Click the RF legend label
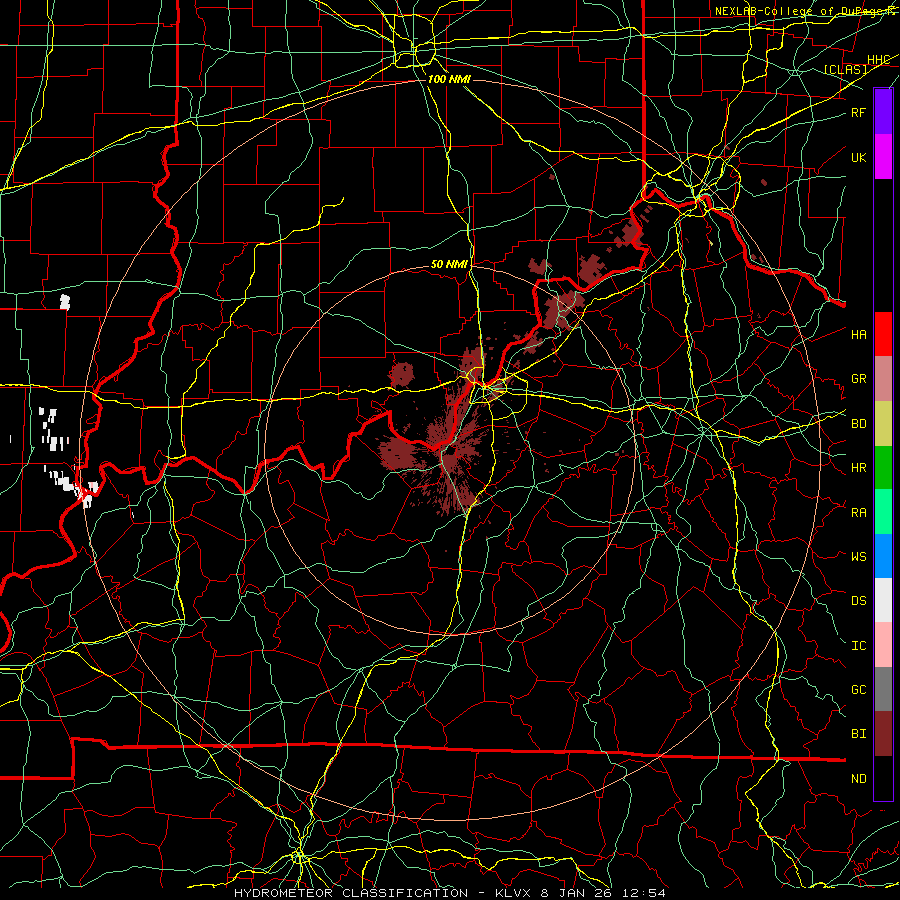This screenshot has width=900, height=900. 859,113
